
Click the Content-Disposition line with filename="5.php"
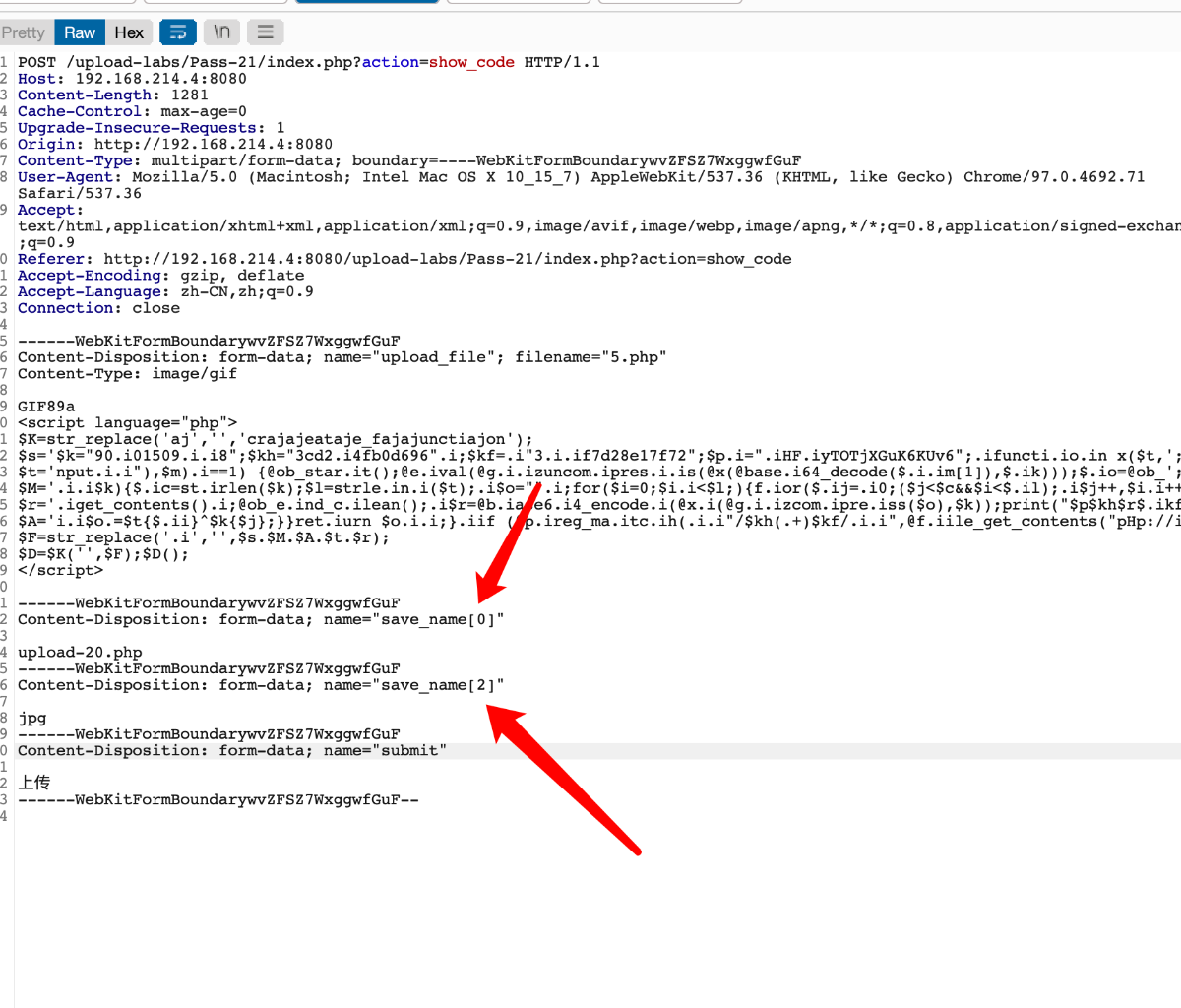342,357
